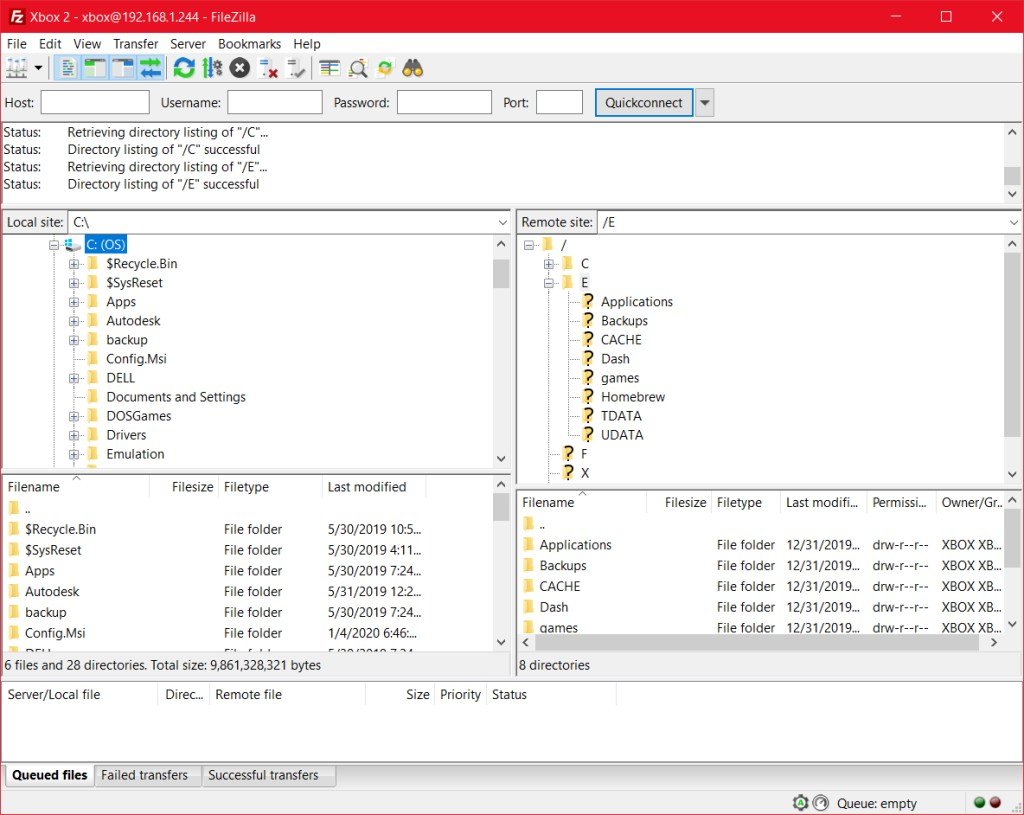
Task: Click the red activity indicator LED
Action: [x=995, y=803]
